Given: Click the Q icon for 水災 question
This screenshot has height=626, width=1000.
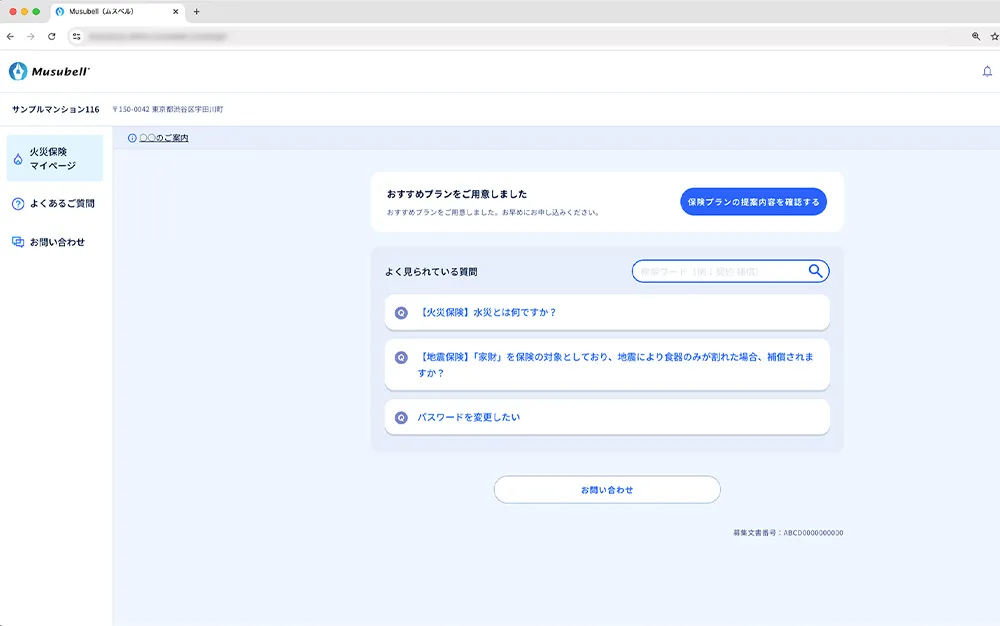Looking at the screenshot, I should tap(401, 312).
